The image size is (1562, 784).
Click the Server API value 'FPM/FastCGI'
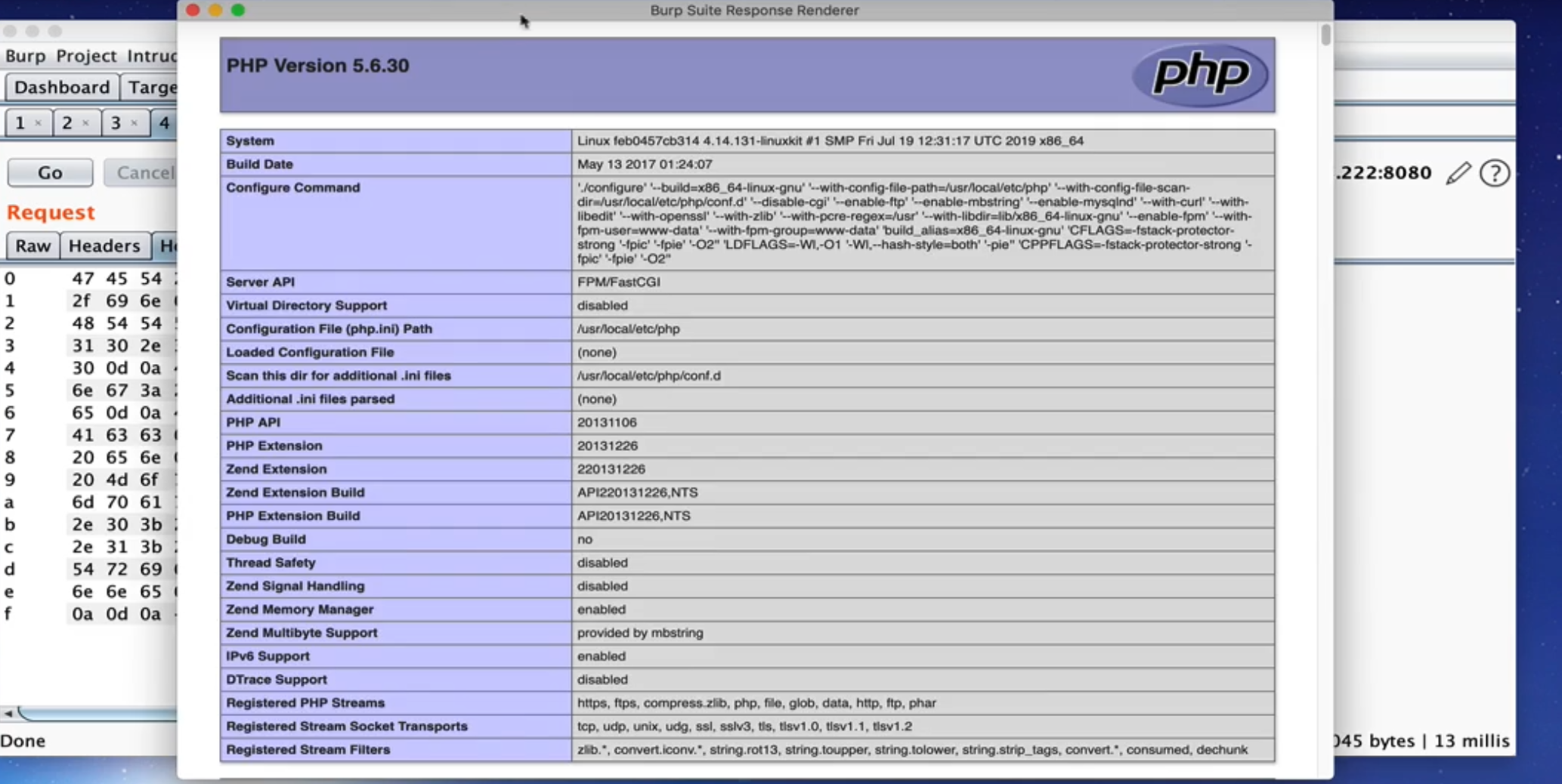618,282
